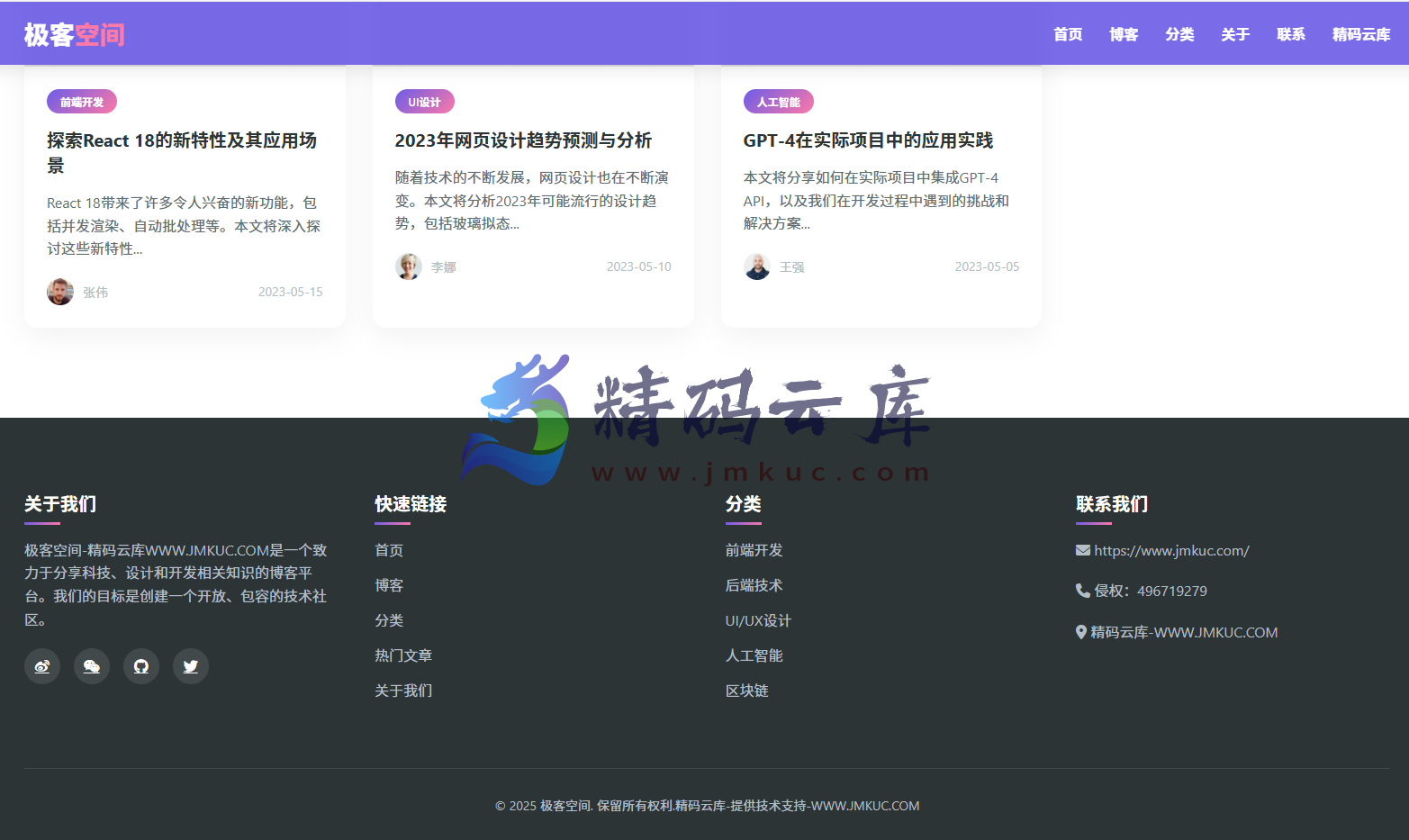The width and height of the screenshot is (1409, 840).
Task: Click the 快速链接 footer heading
Action: (x=411, y=504)
